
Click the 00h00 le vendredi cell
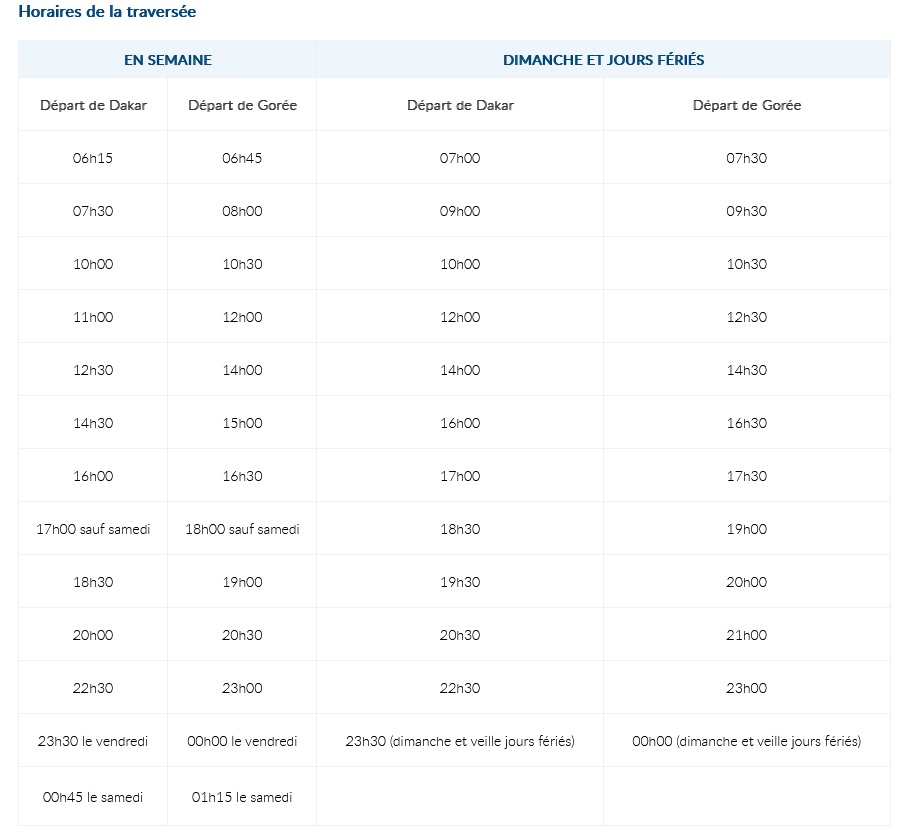(242, 741)
